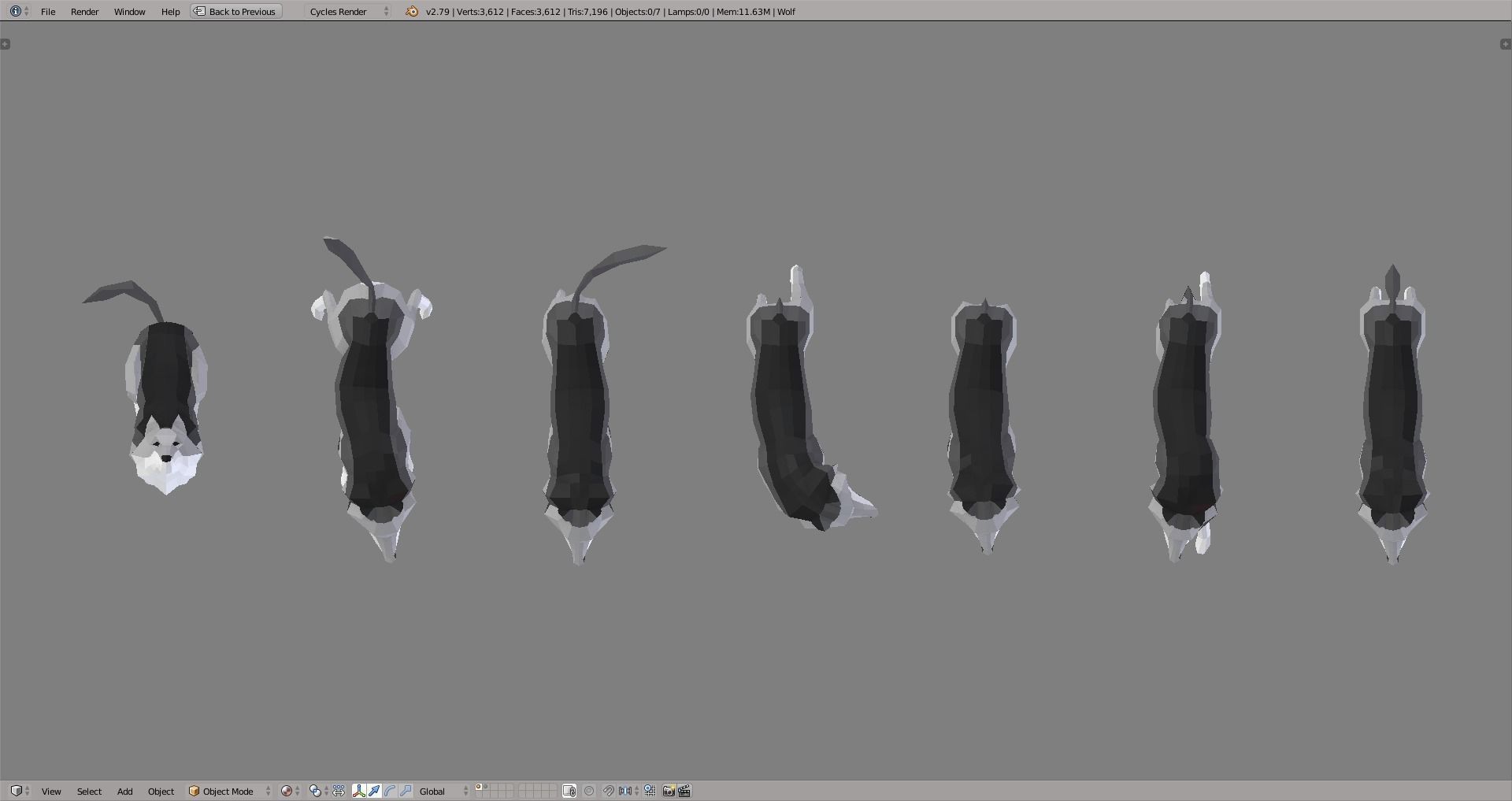Expand the top-left corner region toggle
This screenshot has height=801, width=1512.
(6, 44)
